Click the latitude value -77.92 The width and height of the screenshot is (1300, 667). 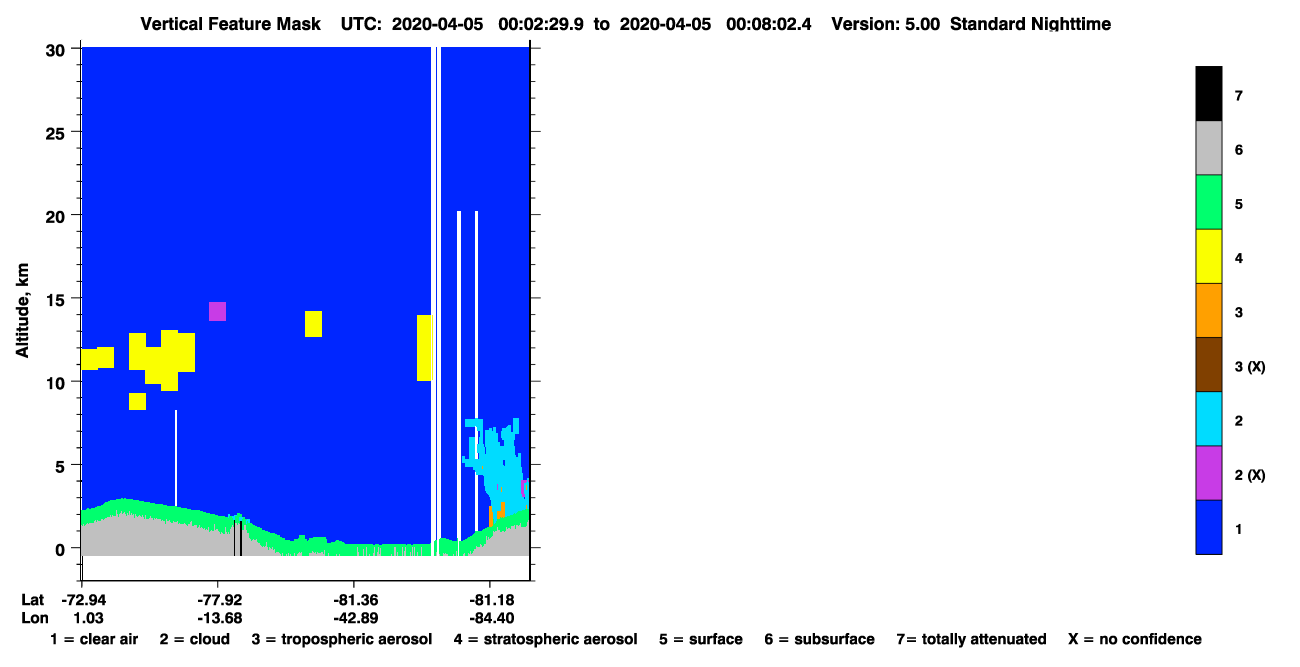(218, 600)
